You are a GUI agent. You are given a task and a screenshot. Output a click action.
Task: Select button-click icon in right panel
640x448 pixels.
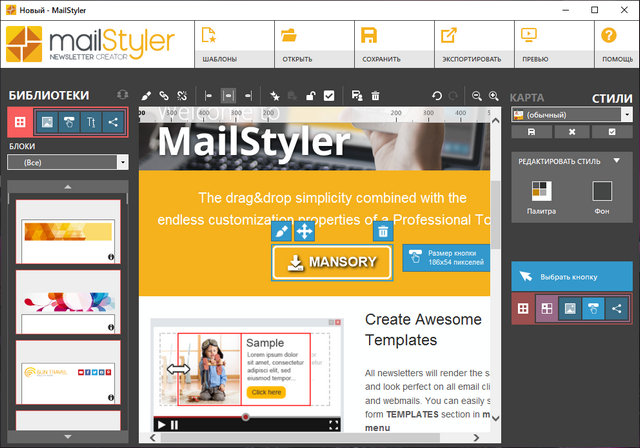(593, 308)
